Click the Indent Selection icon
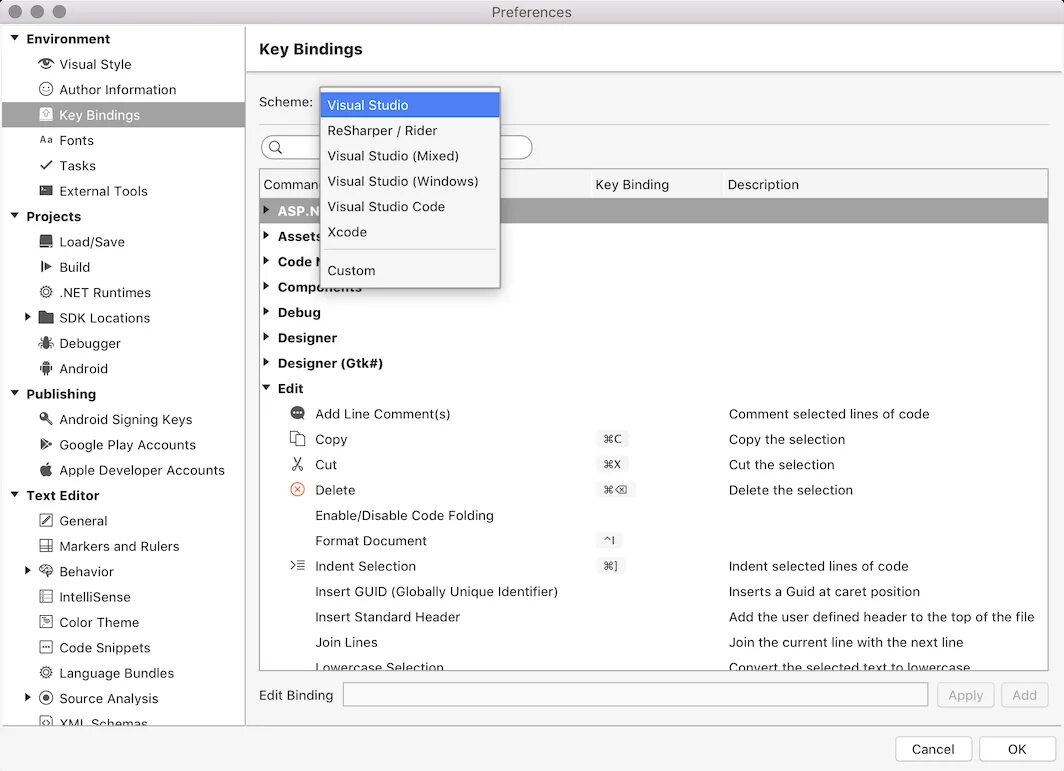1064x771 pixels. [x=297, y=565]
